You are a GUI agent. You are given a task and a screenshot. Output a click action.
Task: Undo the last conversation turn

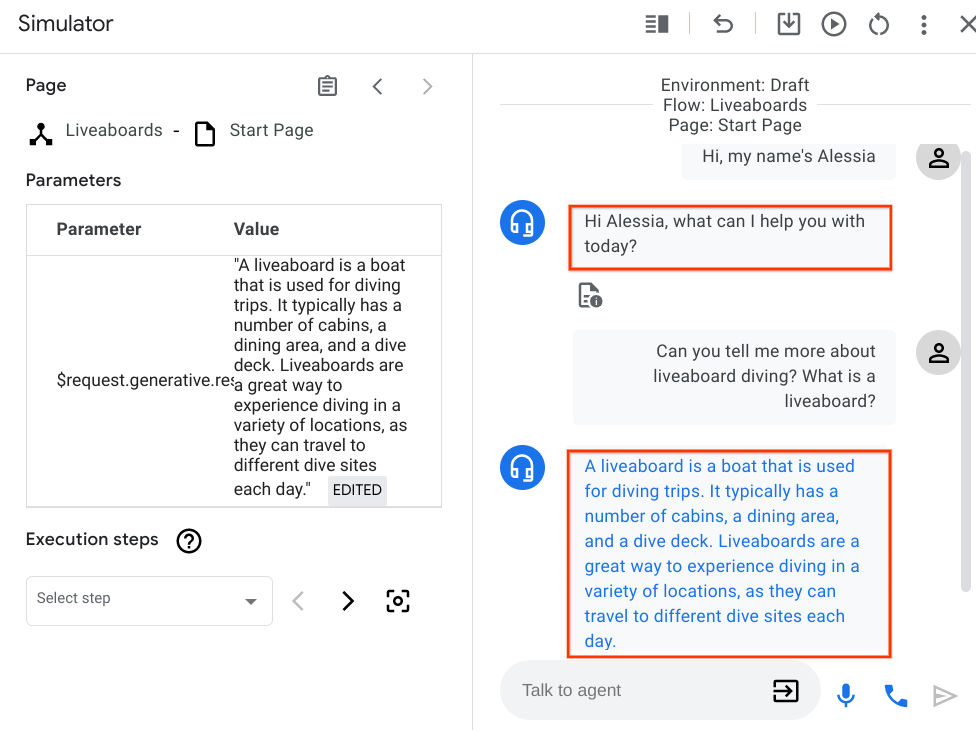[723, 24]
